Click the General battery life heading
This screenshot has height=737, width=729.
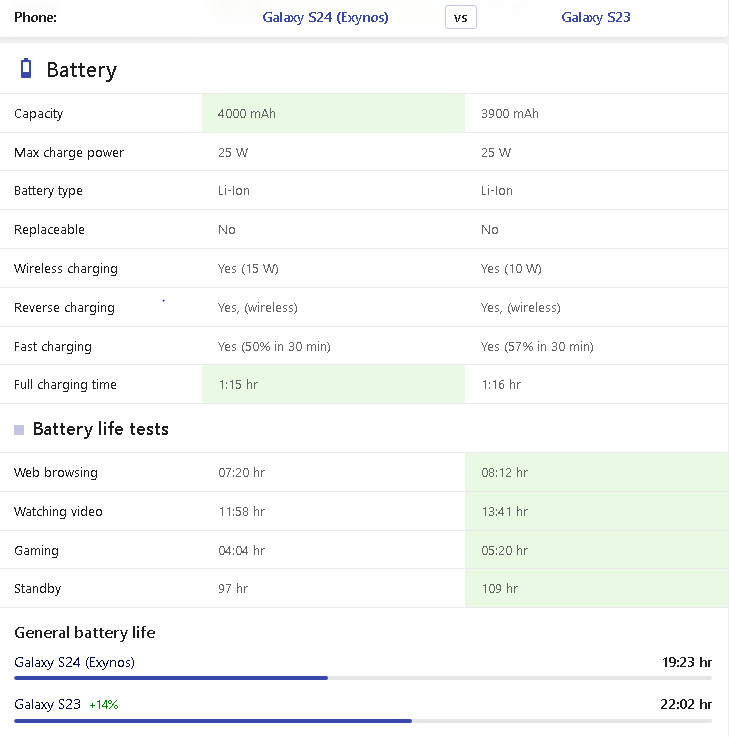click(85, 632)
